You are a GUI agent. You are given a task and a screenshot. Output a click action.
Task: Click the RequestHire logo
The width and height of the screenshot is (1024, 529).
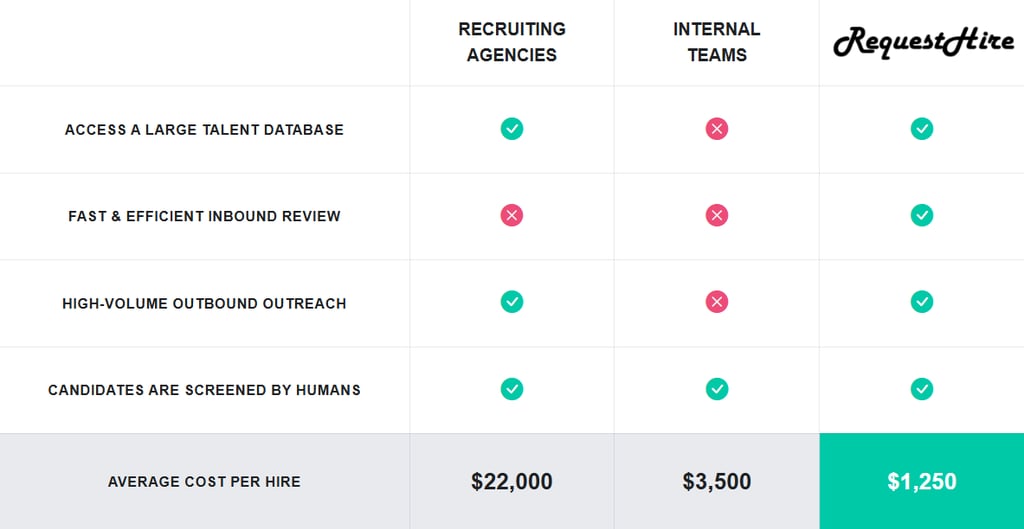[920, 42]
